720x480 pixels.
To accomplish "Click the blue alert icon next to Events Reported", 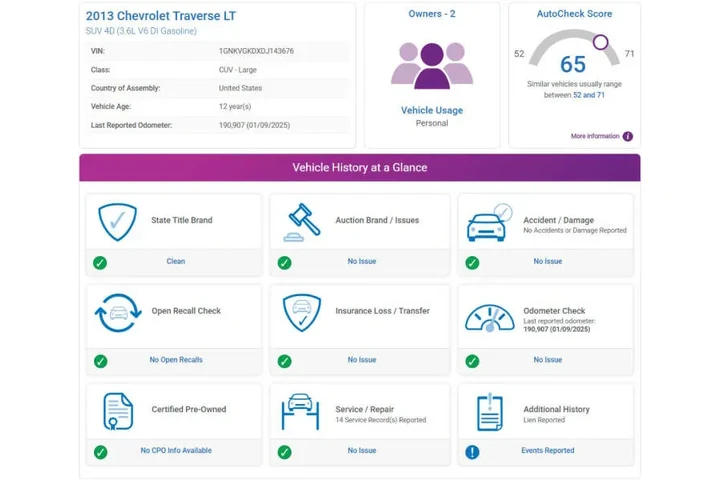I will point(472,452).
